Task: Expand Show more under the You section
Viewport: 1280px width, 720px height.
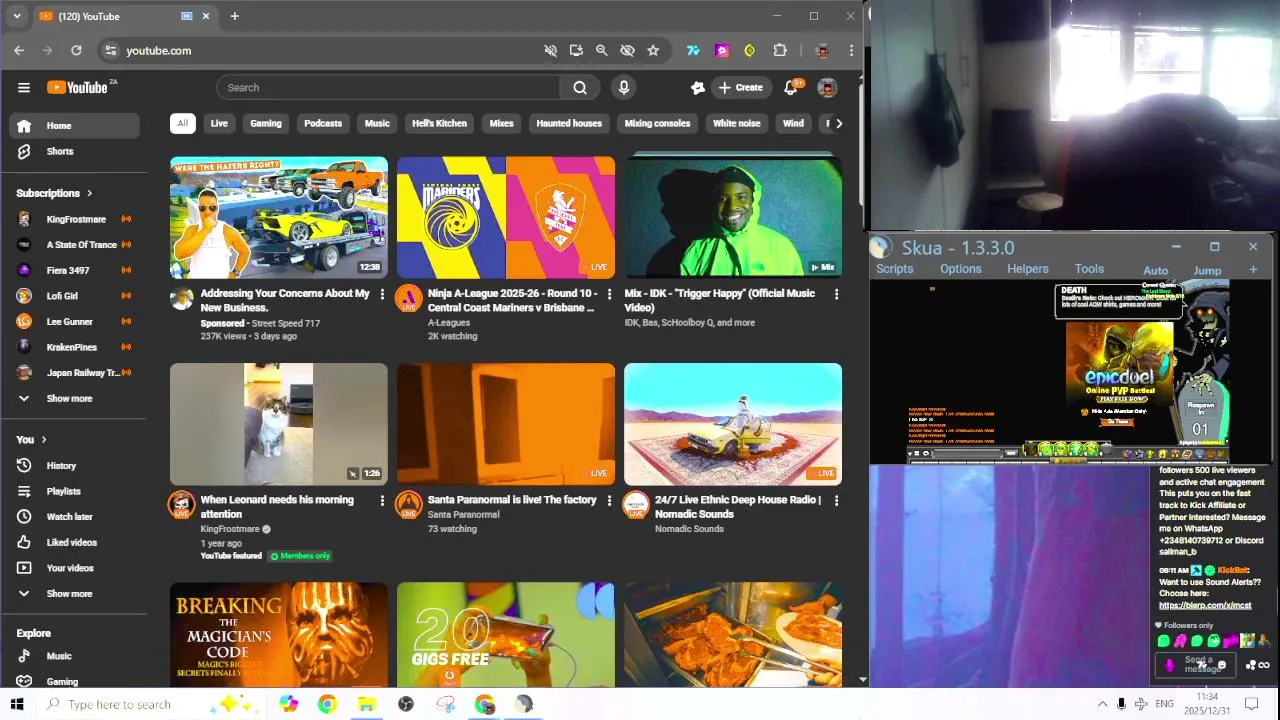Action: click(75, 593)
